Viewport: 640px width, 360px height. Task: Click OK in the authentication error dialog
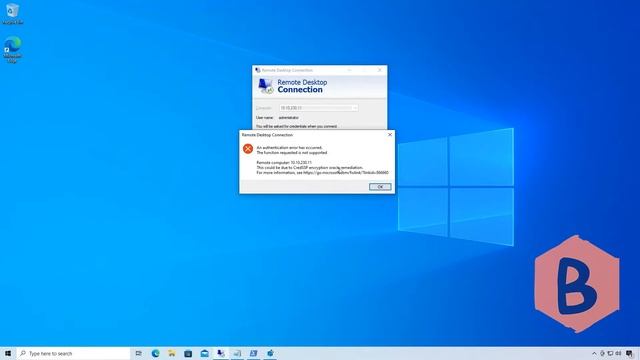coord(380,187)
